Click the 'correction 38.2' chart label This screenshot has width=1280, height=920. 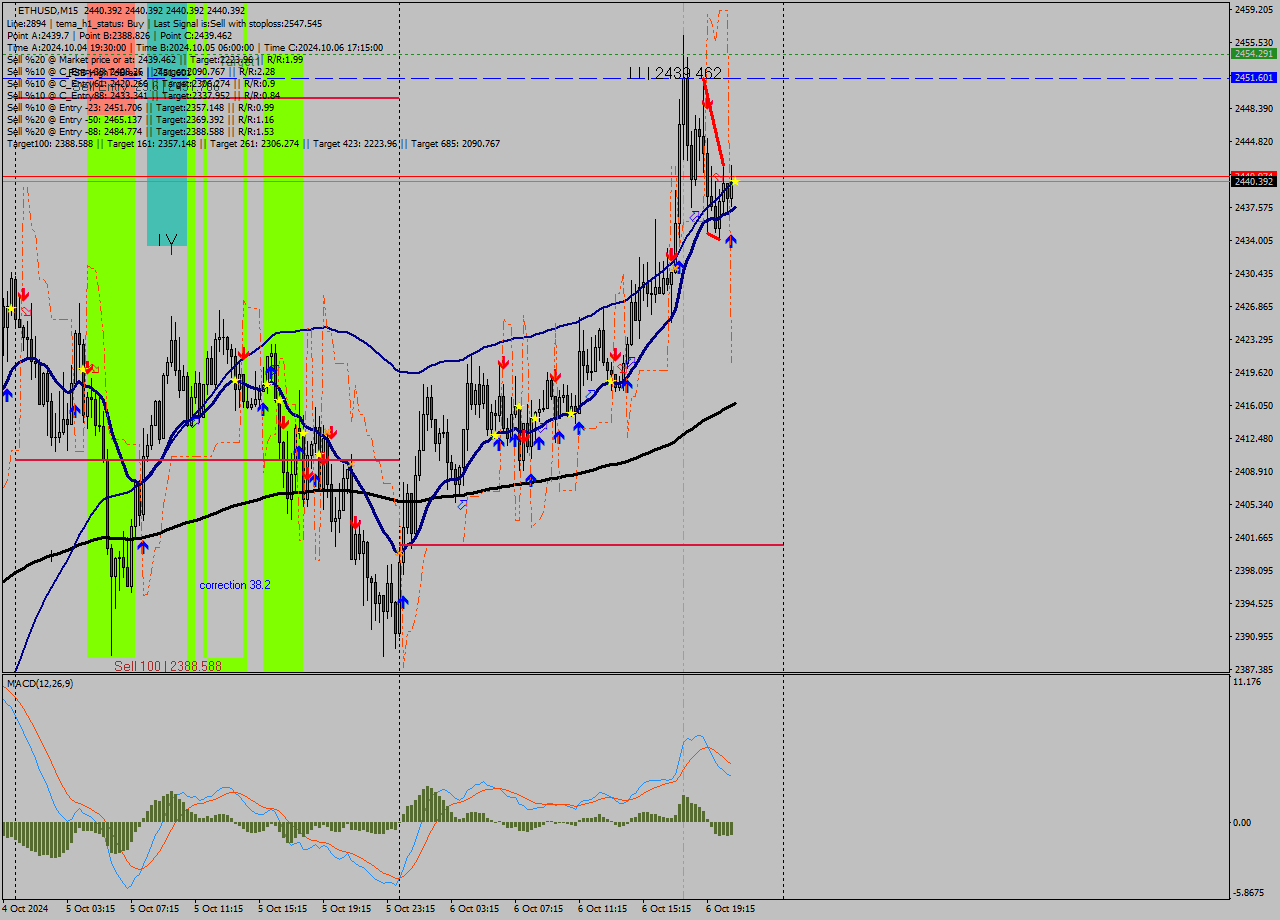(x=235, y=585)
